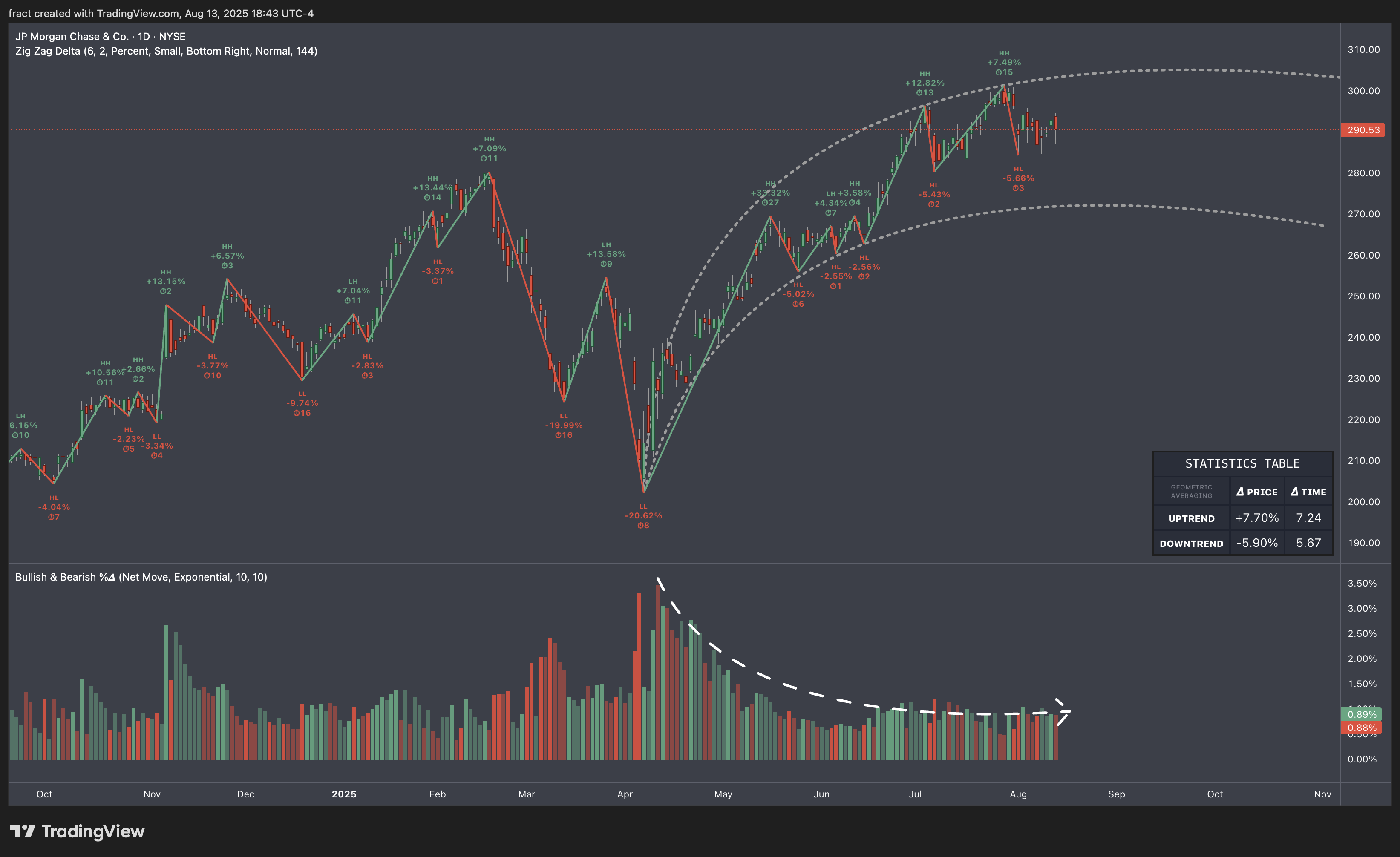Click the downtrend time value 5.67
Viewport: 1400px width, 857px height.
pos(1308,543)
